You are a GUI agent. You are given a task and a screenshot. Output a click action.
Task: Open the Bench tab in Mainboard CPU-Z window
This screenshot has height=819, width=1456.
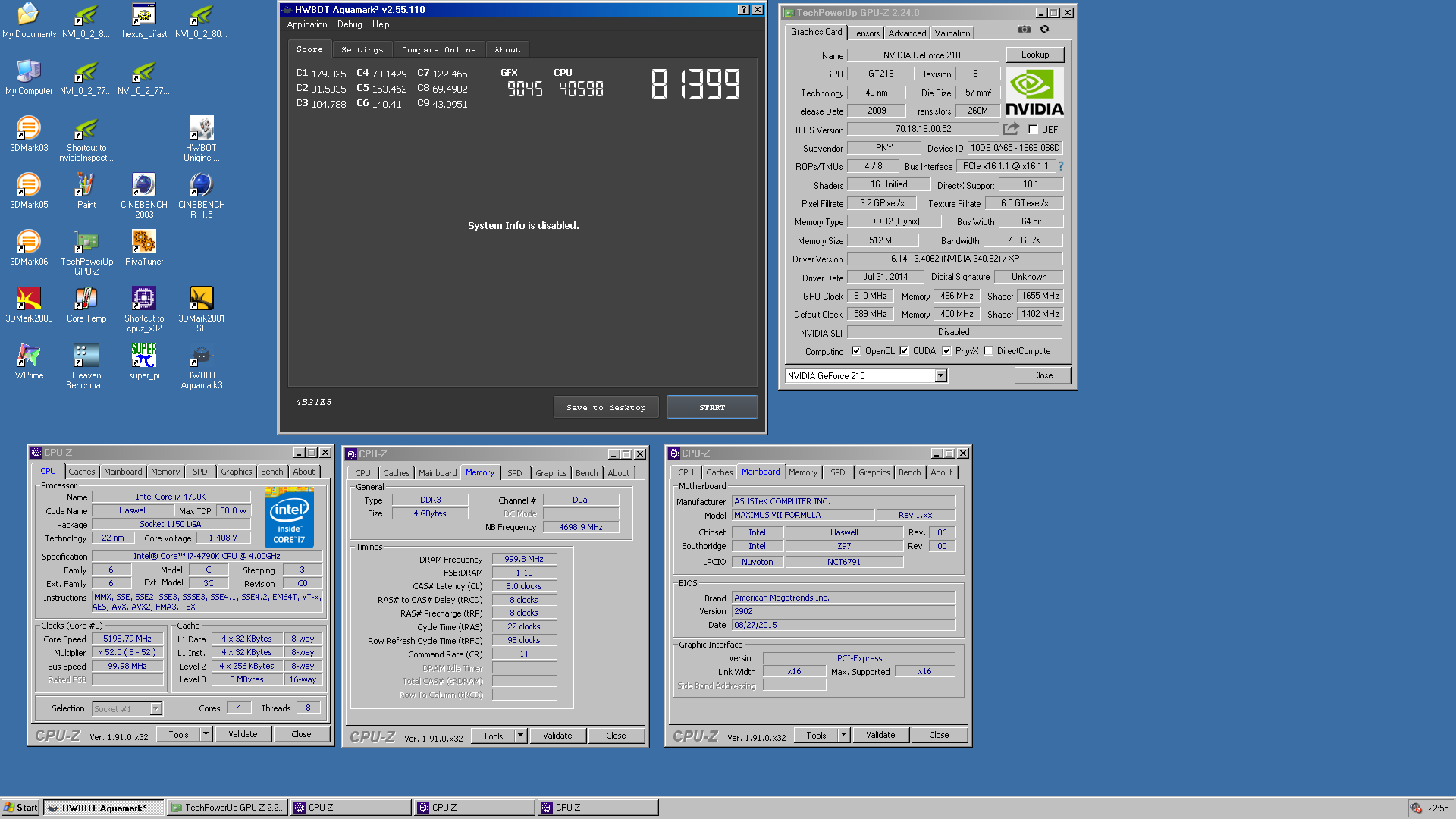coord(910,472)
